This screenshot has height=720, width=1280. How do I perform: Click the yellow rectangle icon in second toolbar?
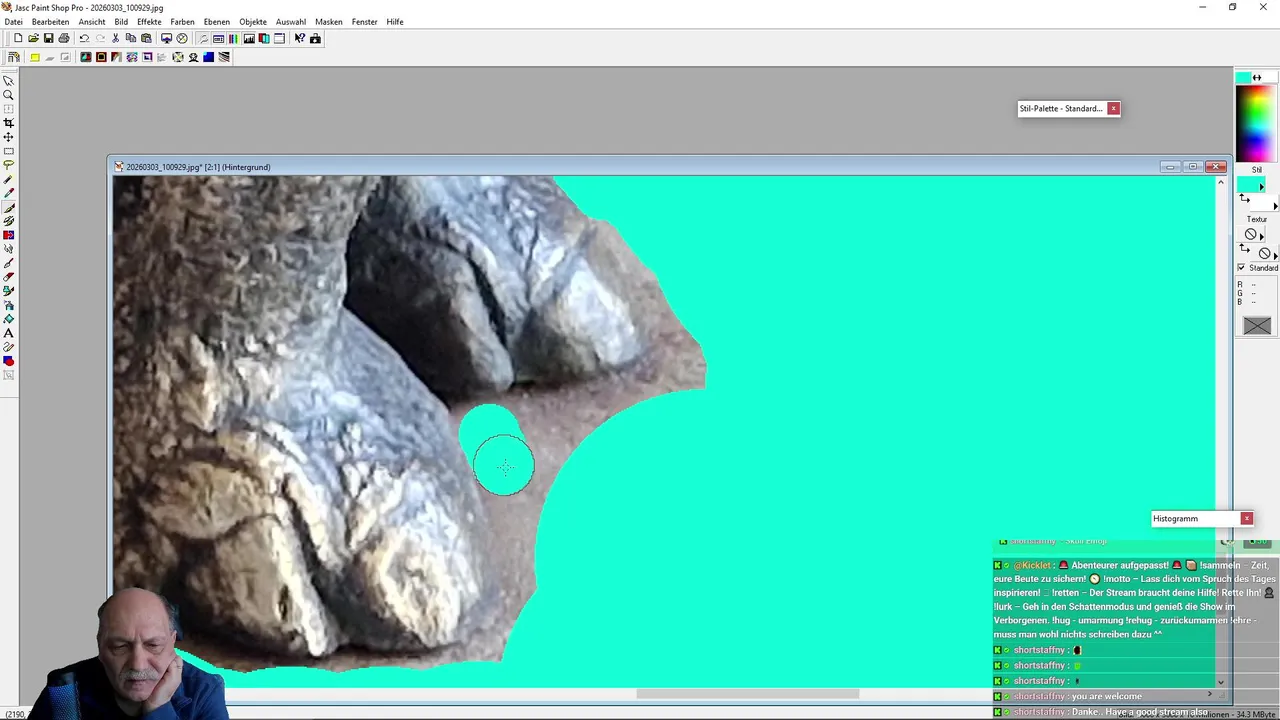tap(35, 57)
